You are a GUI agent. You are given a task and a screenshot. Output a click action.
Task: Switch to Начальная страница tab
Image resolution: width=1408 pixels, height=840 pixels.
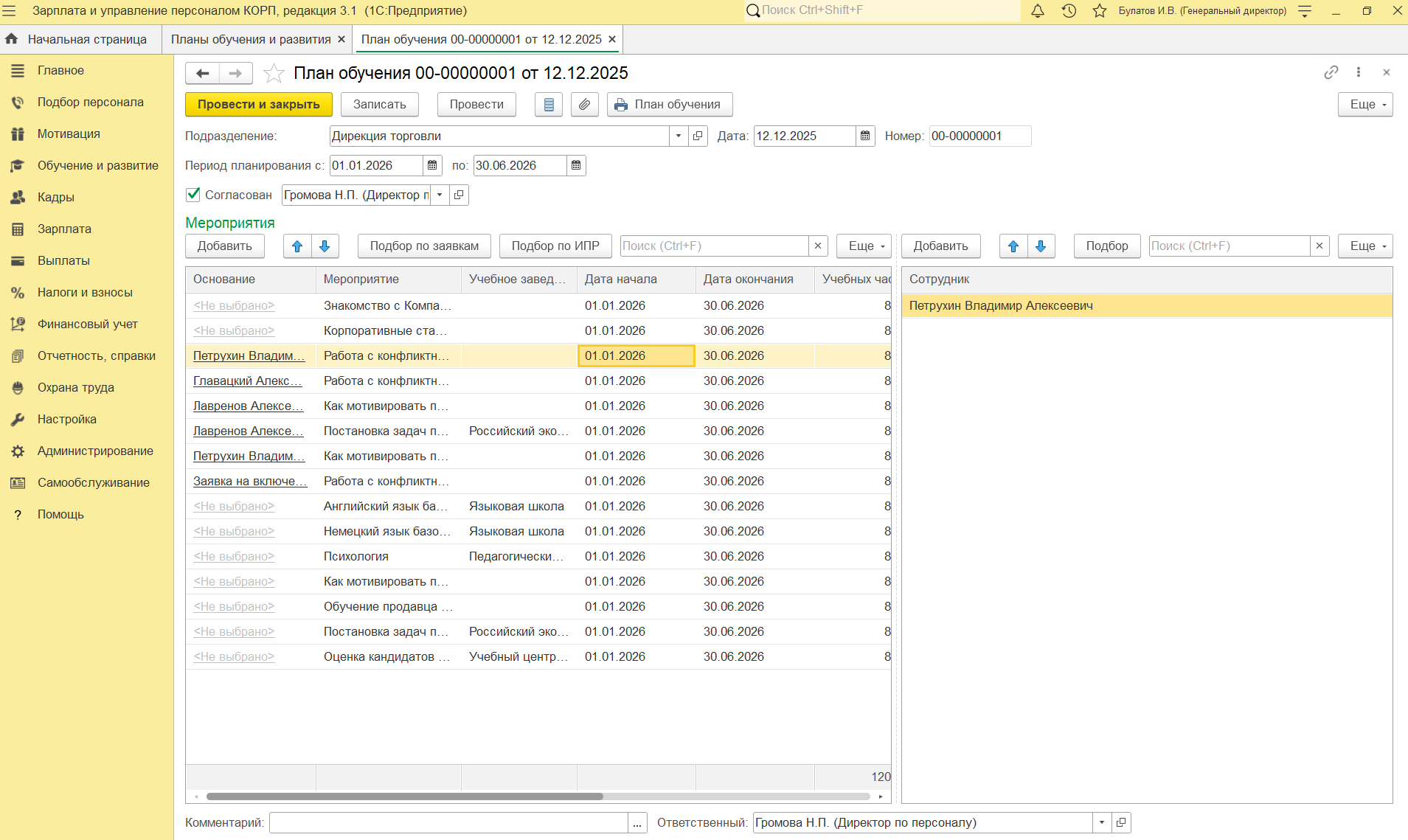(x=80, y=39)
